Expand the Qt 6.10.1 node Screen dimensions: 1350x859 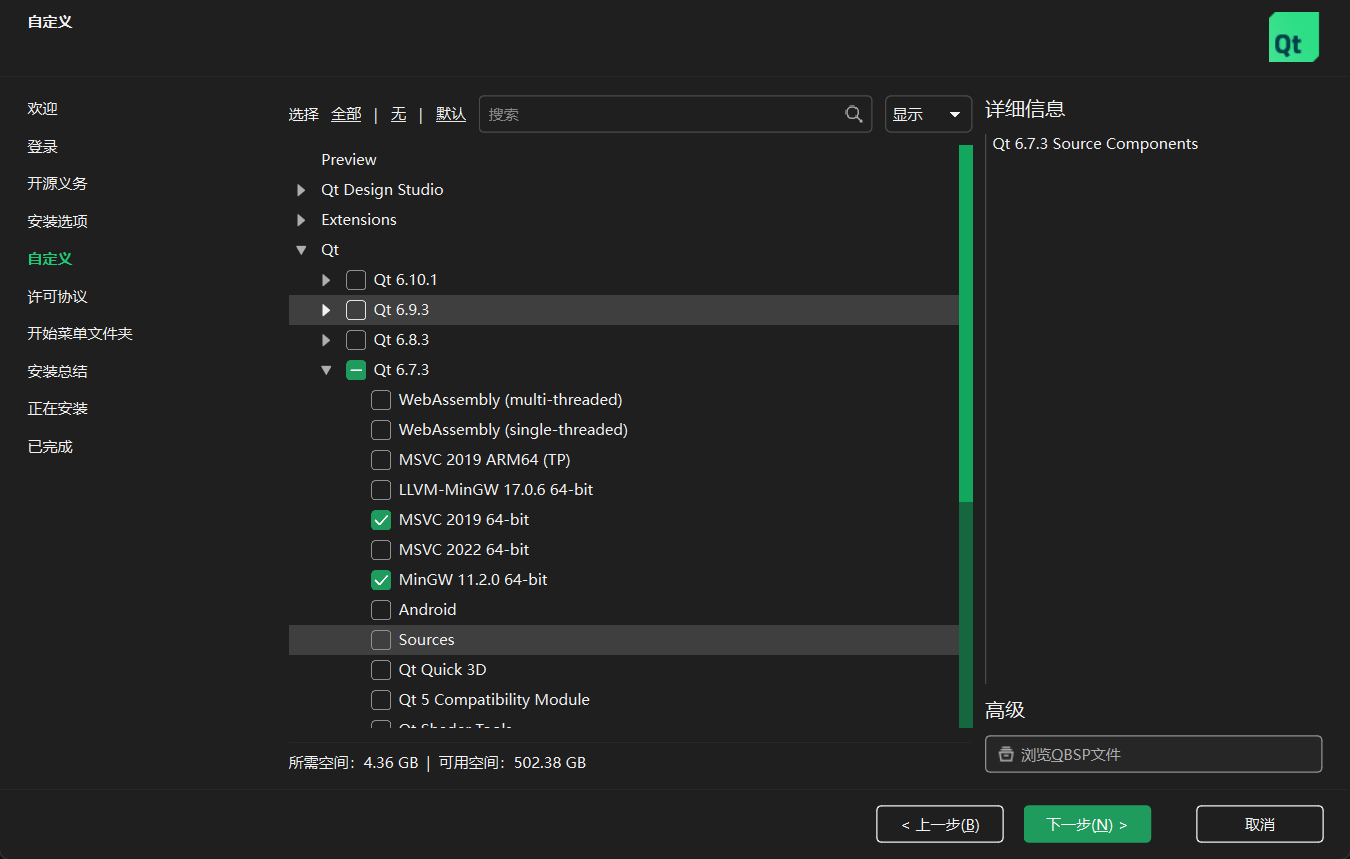[x=326, y=280]
